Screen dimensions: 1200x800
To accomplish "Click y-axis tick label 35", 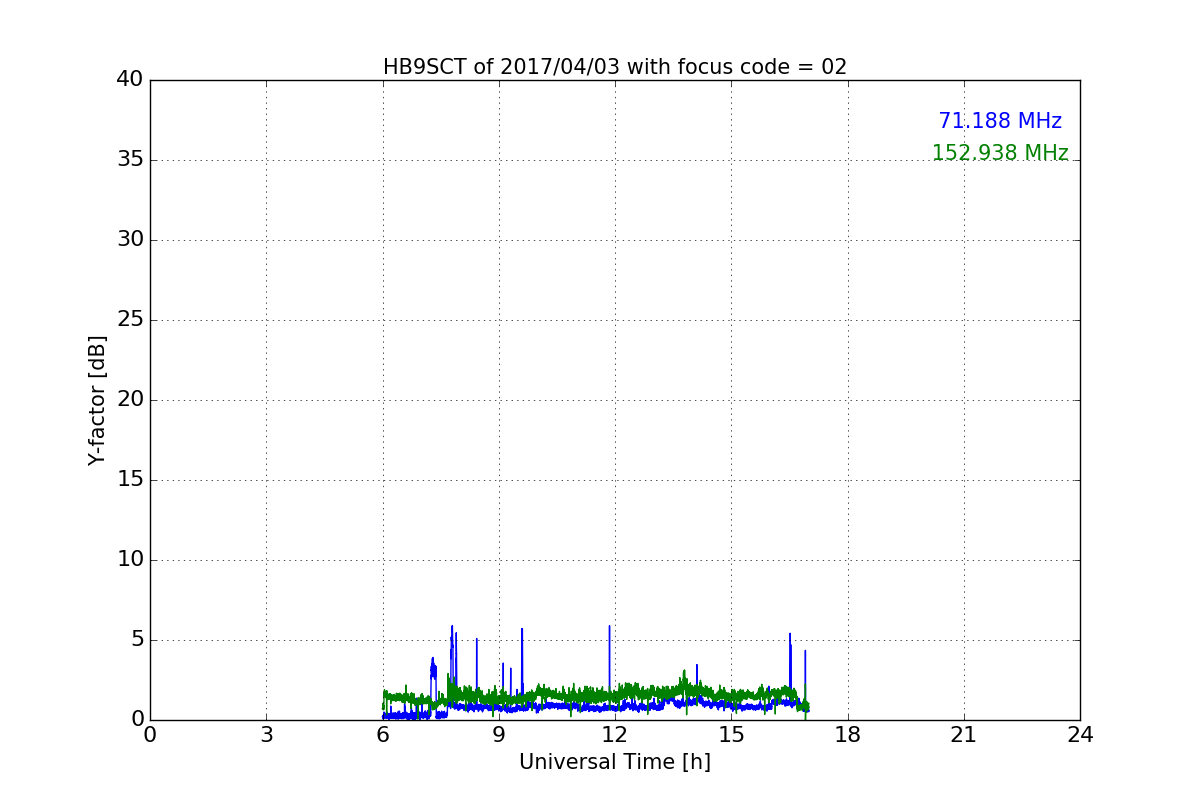I will click(129, 160).
